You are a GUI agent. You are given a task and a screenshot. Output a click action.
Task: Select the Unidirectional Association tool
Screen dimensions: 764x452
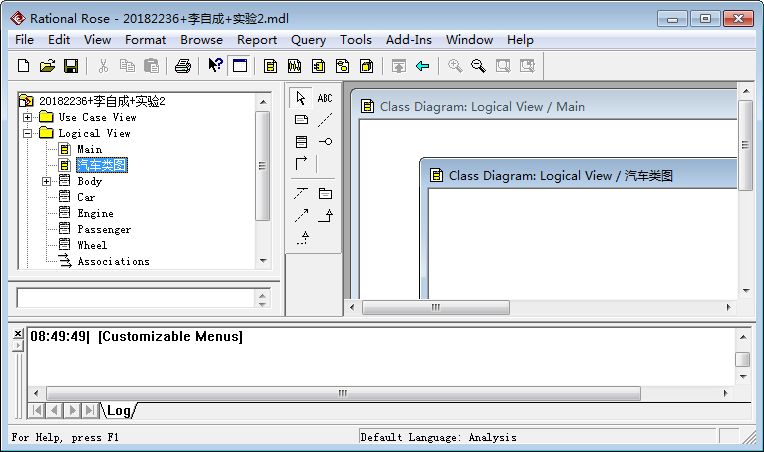(x=302, y=163)
